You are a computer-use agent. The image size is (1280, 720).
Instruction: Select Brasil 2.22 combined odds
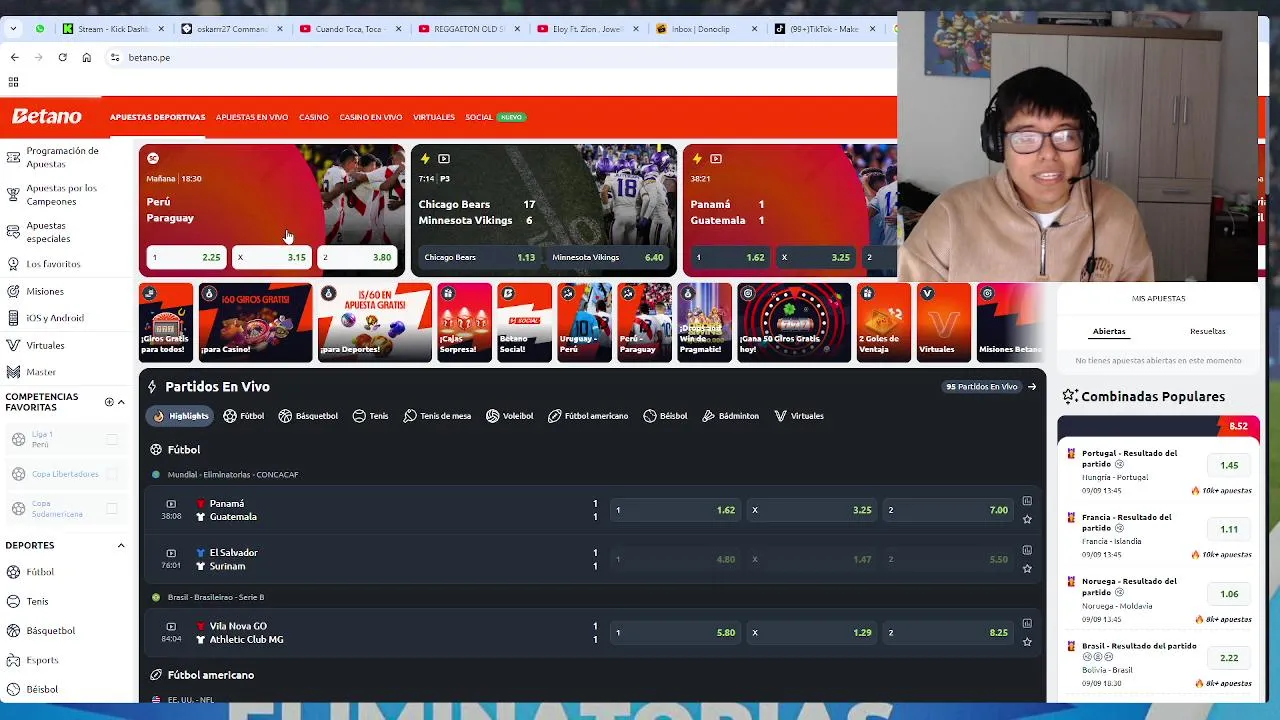1229,658
